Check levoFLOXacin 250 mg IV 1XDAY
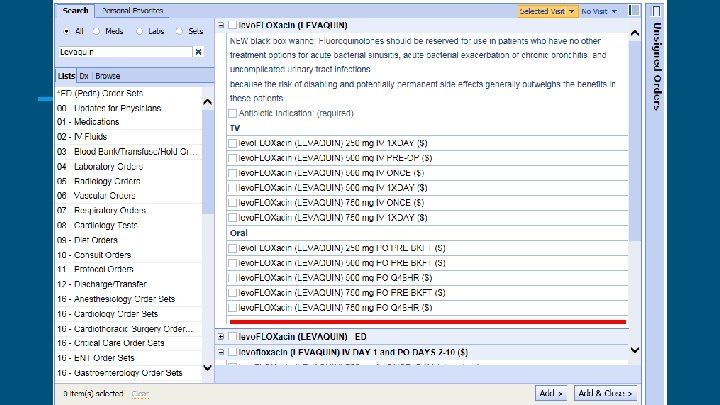The image size is (720, 405). (x=233, y=143)
